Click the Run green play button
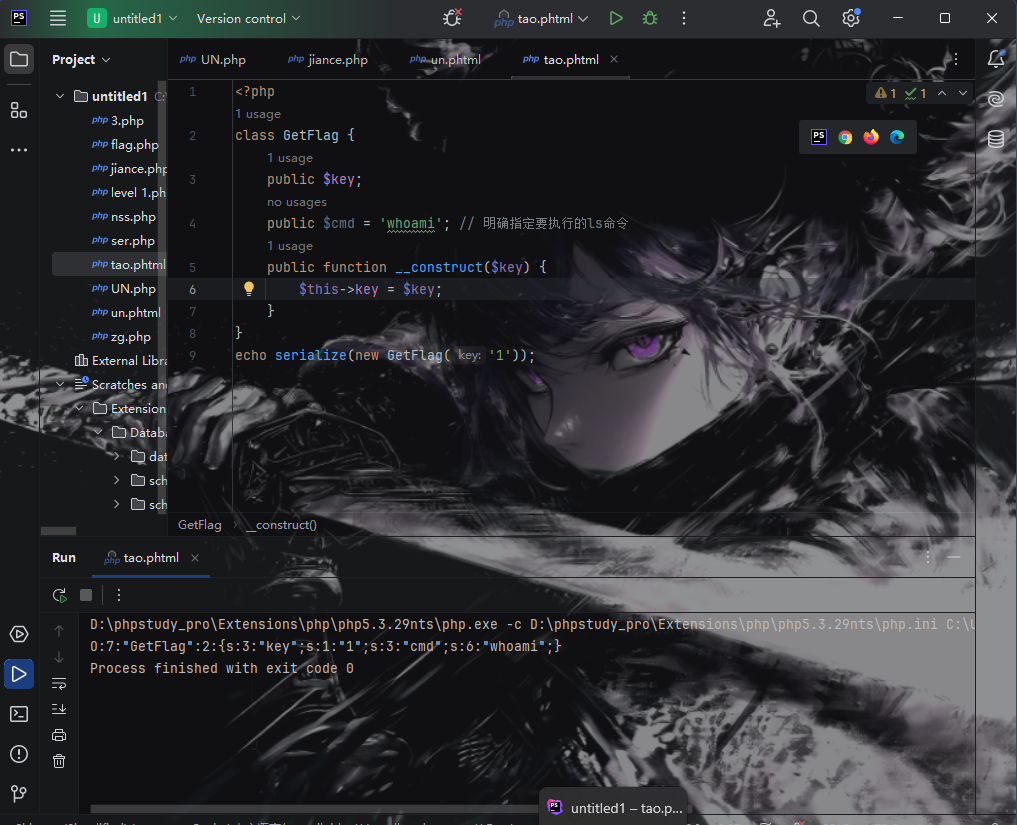The height and width of the screenshot is (825, 1017). [x=616, y=18]
